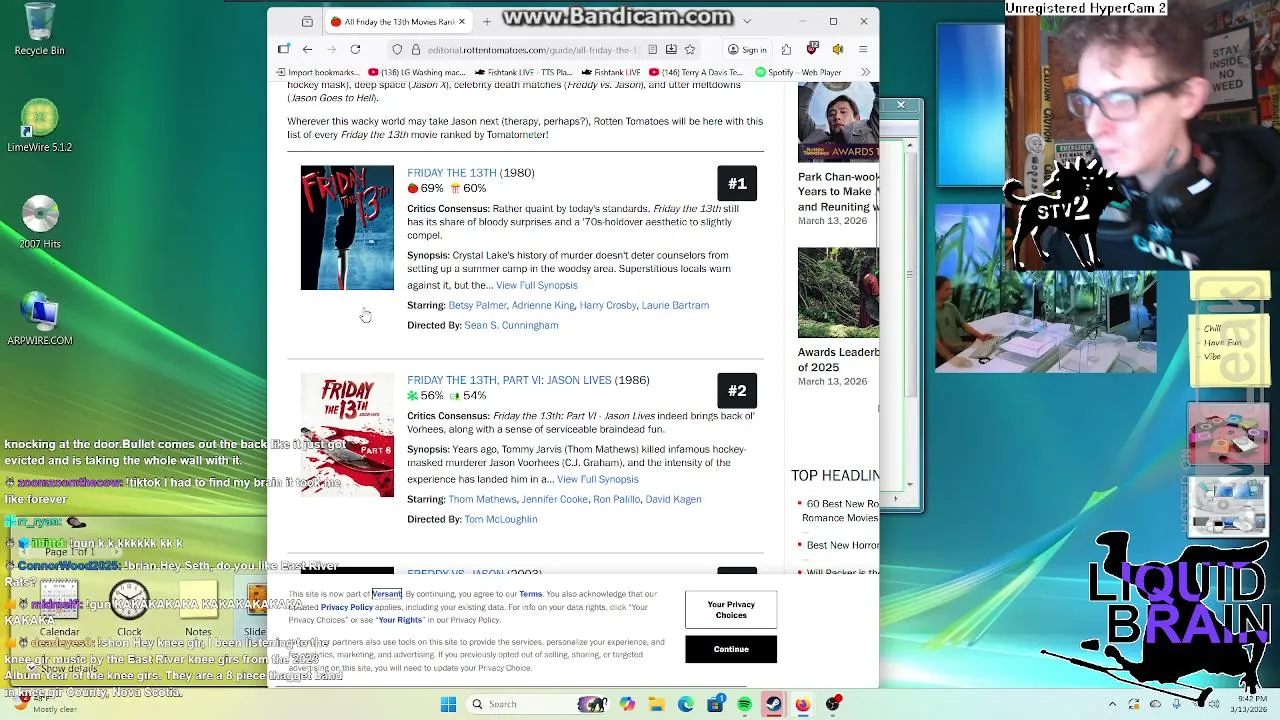
Task: Open Thom Mathews actor link
Action: coord(482,499)
